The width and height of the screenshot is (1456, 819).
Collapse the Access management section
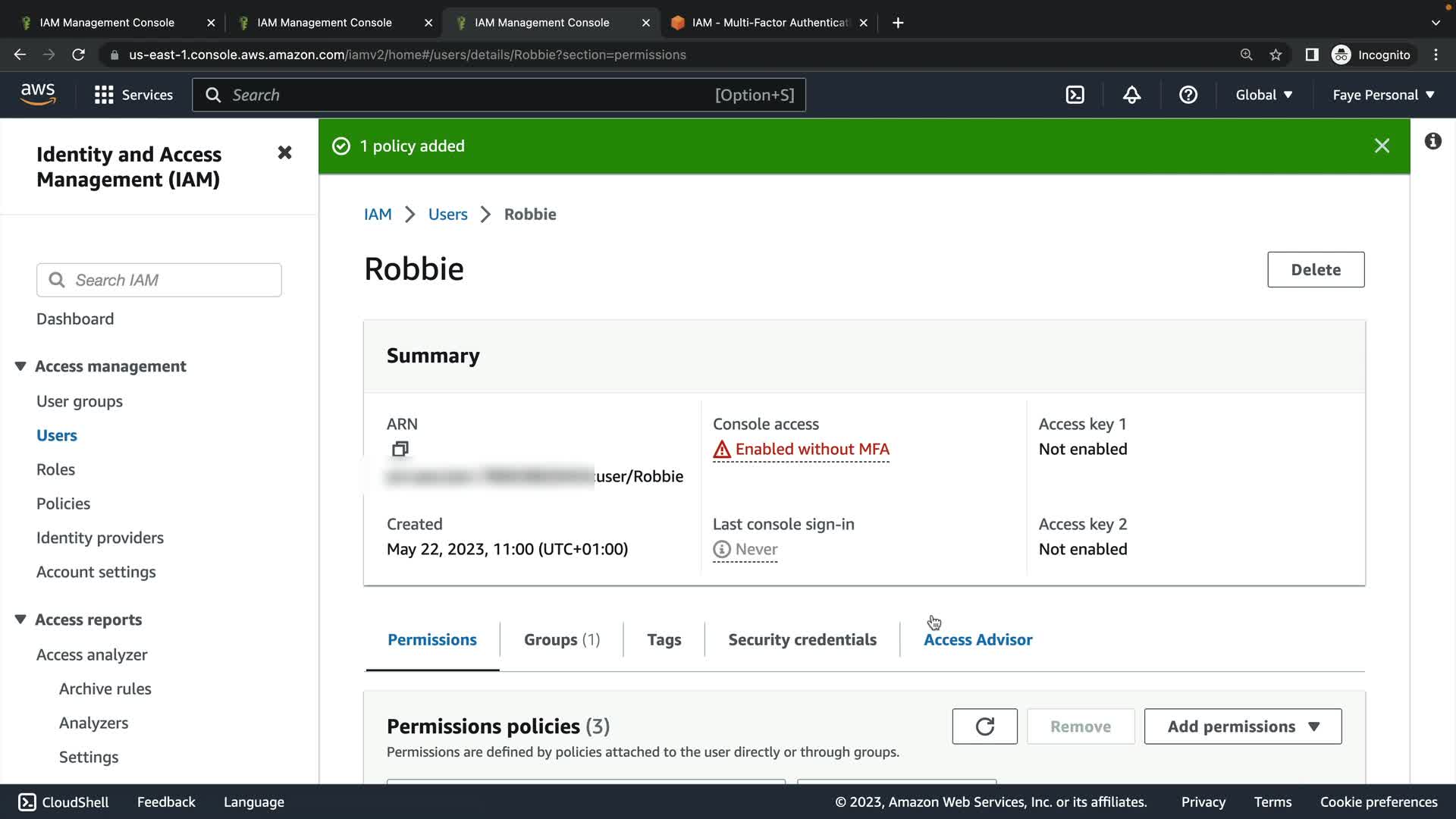[x=20, y=366]
